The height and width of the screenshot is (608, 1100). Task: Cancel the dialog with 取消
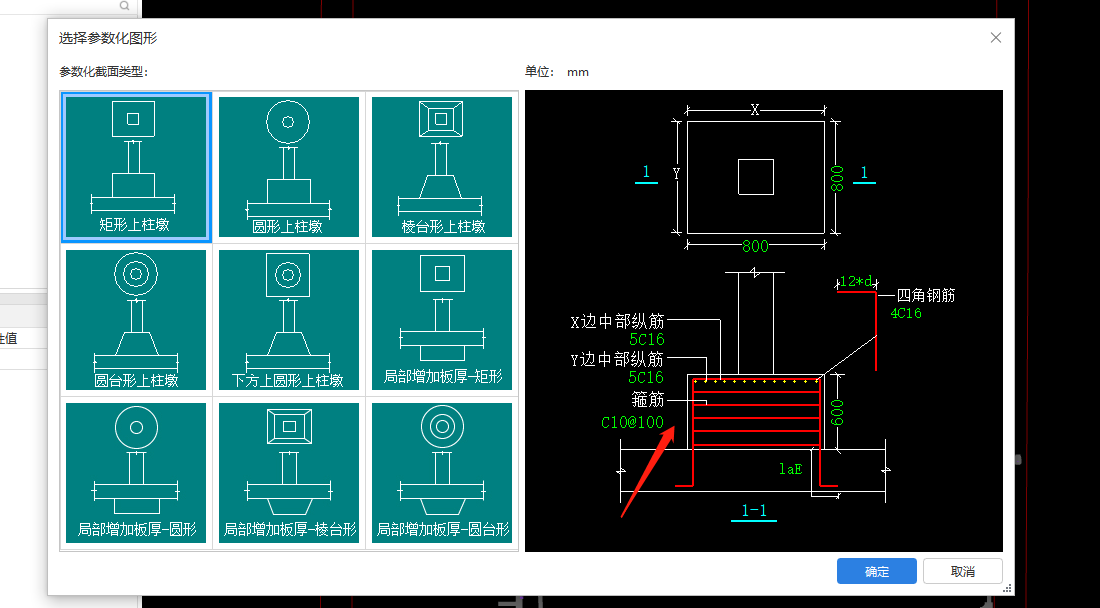tap(962, 572)
